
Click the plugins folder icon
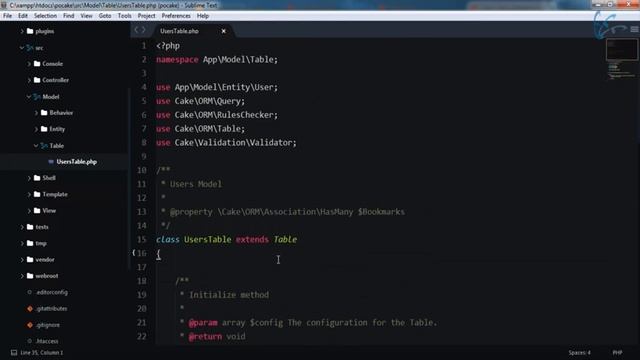pos(30,31)
